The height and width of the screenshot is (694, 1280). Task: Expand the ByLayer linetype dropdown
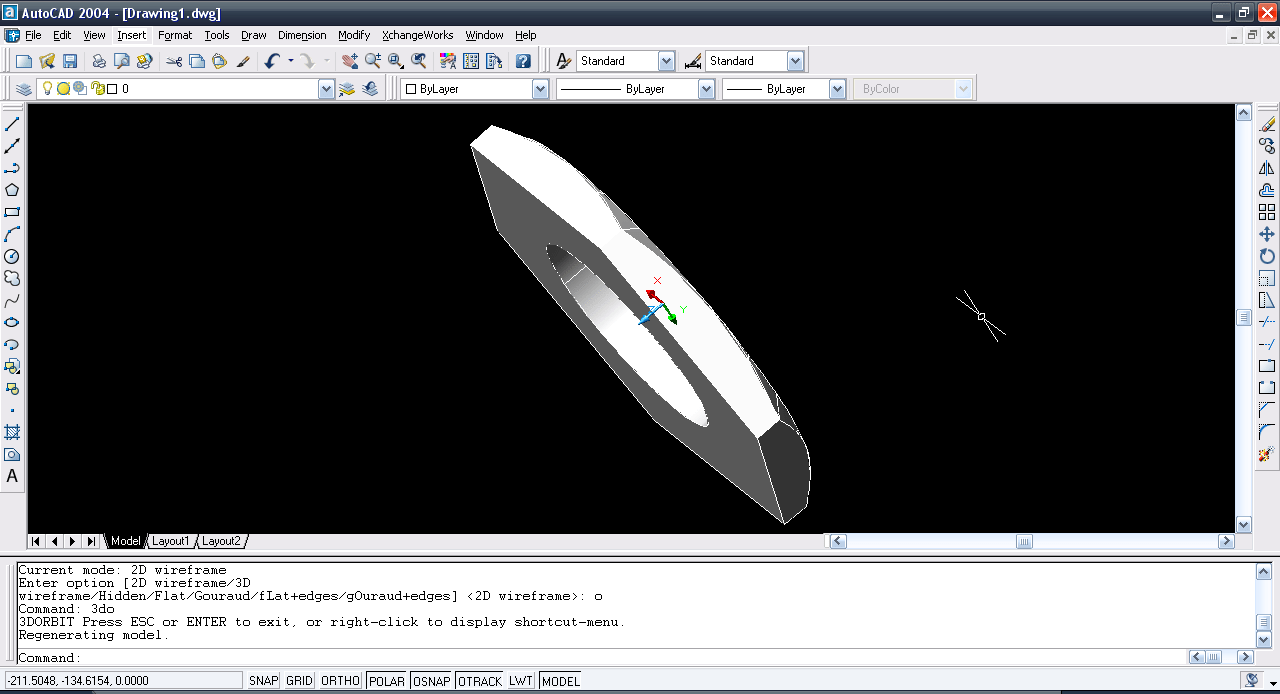[x=706, y=89]
